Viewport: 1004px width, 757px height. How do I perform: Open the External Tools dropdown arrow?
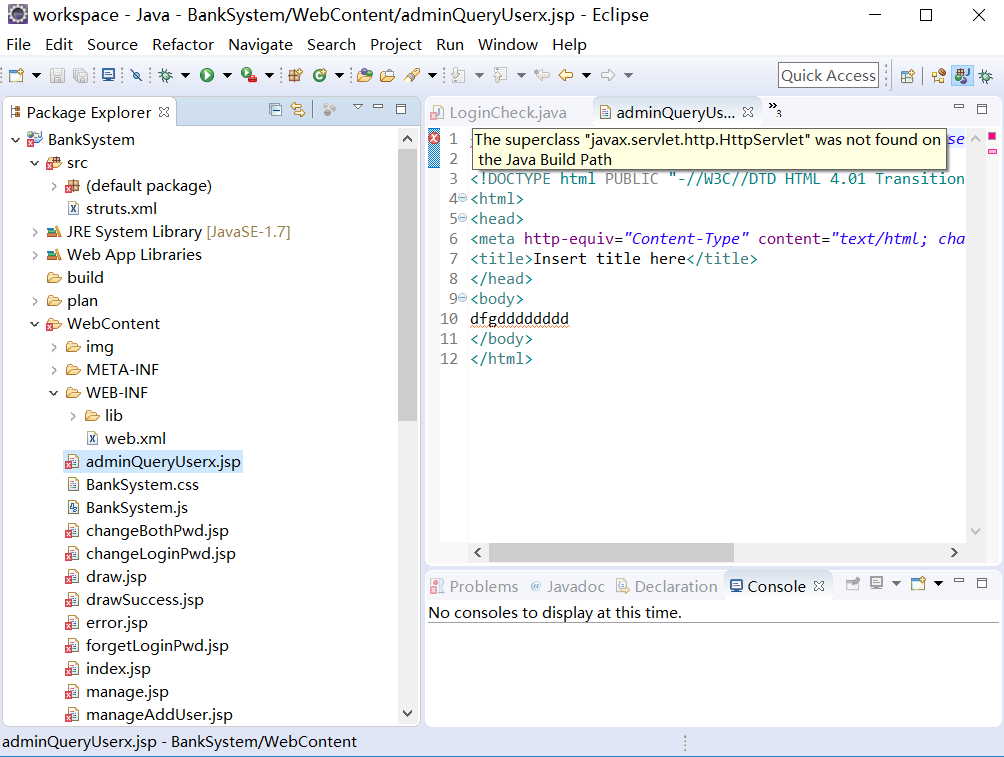(x=270, y=76)
